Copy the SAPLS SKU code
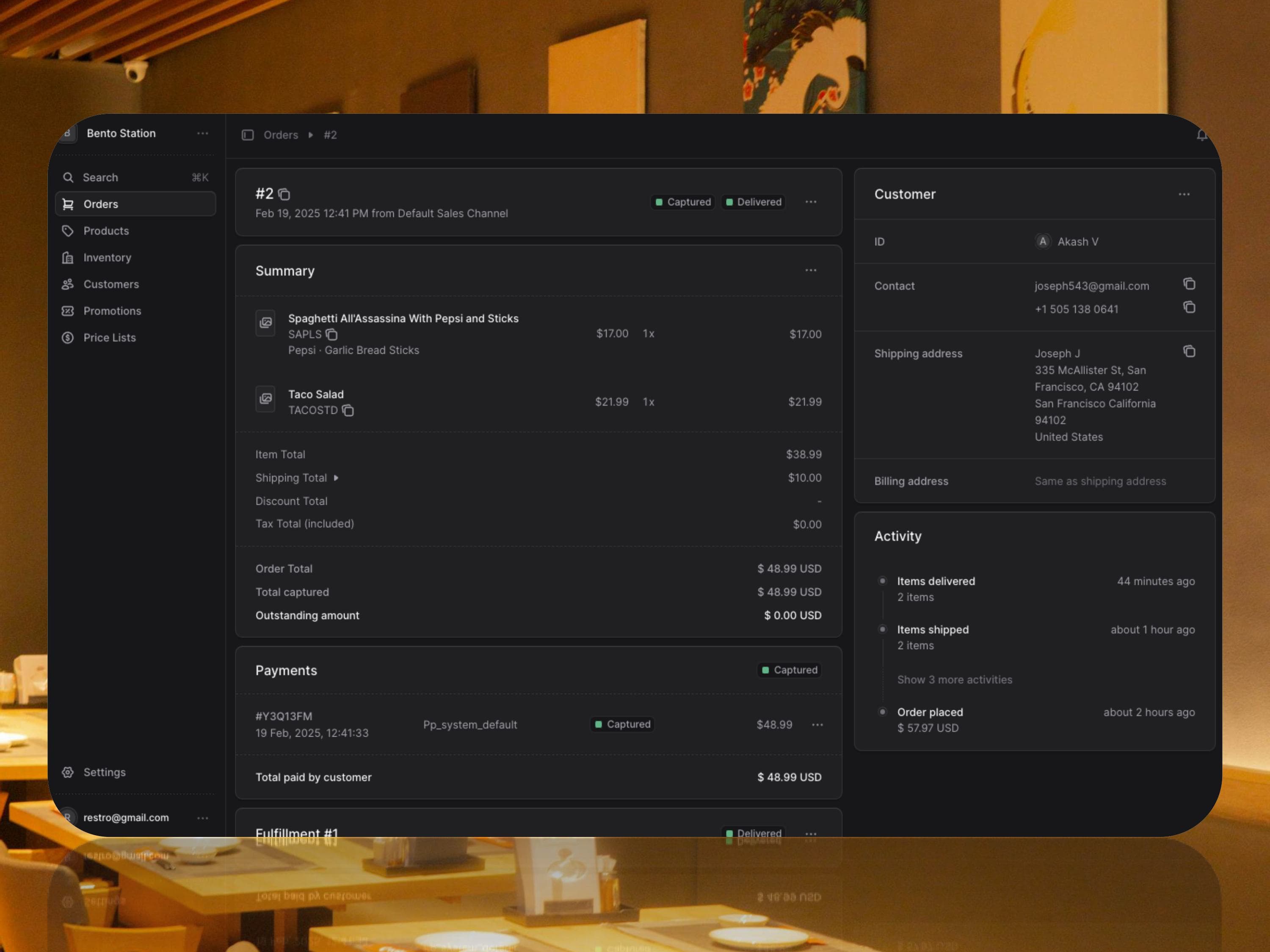Viewport: 1270px width, 952px height. point(332,335)
